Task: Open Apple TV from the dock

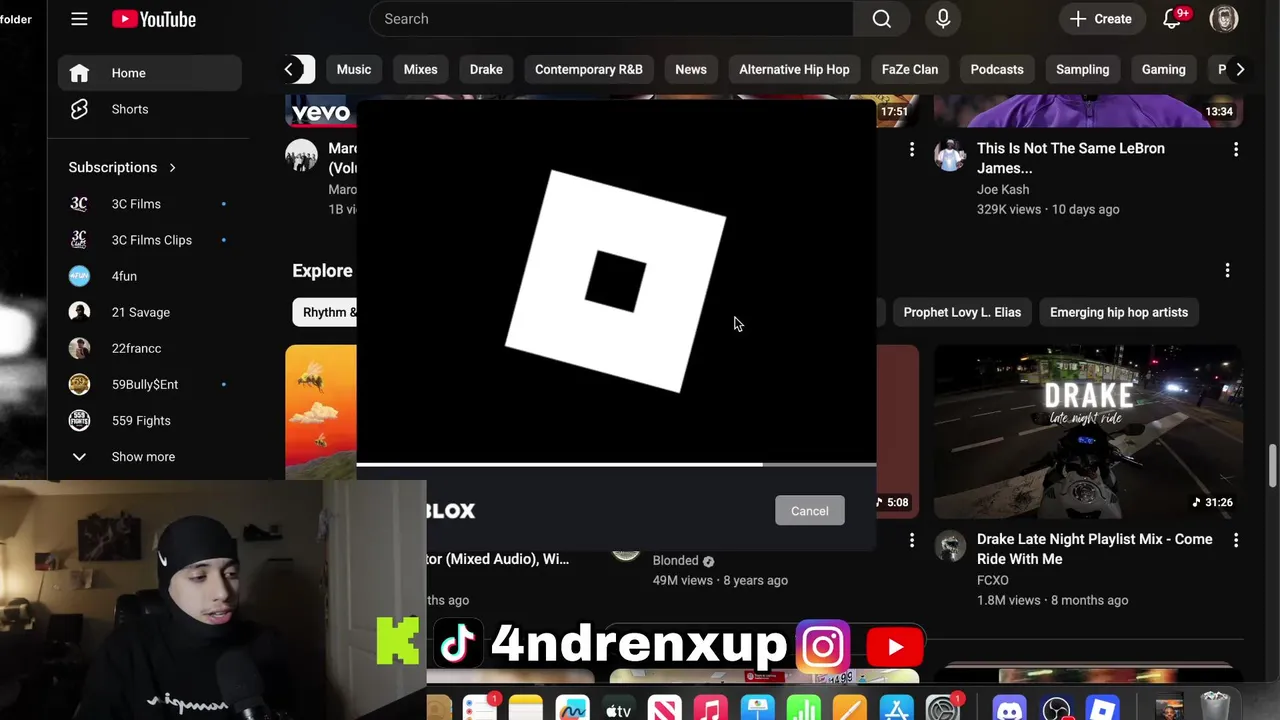Action: tap(618, 709)
